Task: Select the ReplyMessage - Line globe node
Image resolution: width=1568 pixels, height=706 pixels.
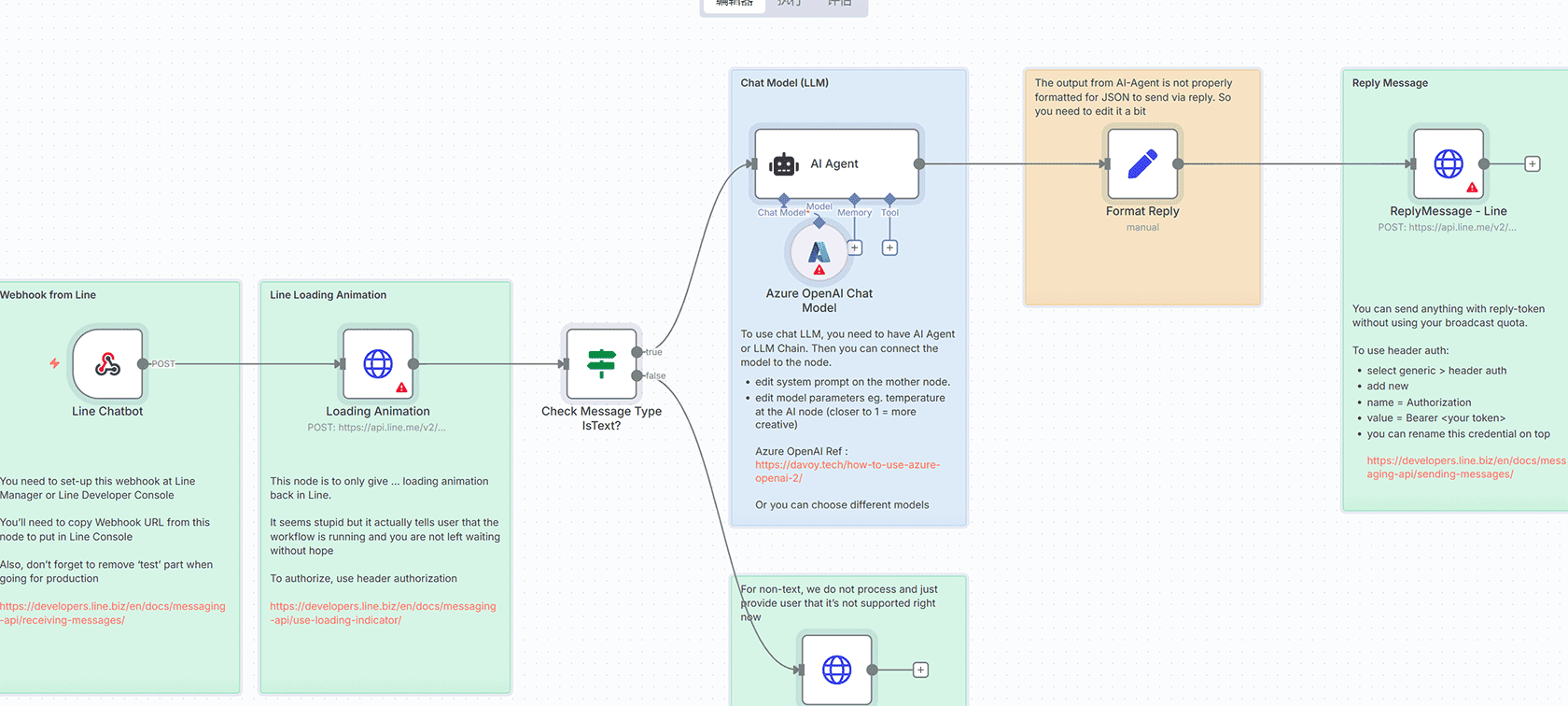Action: (1448, 164)
